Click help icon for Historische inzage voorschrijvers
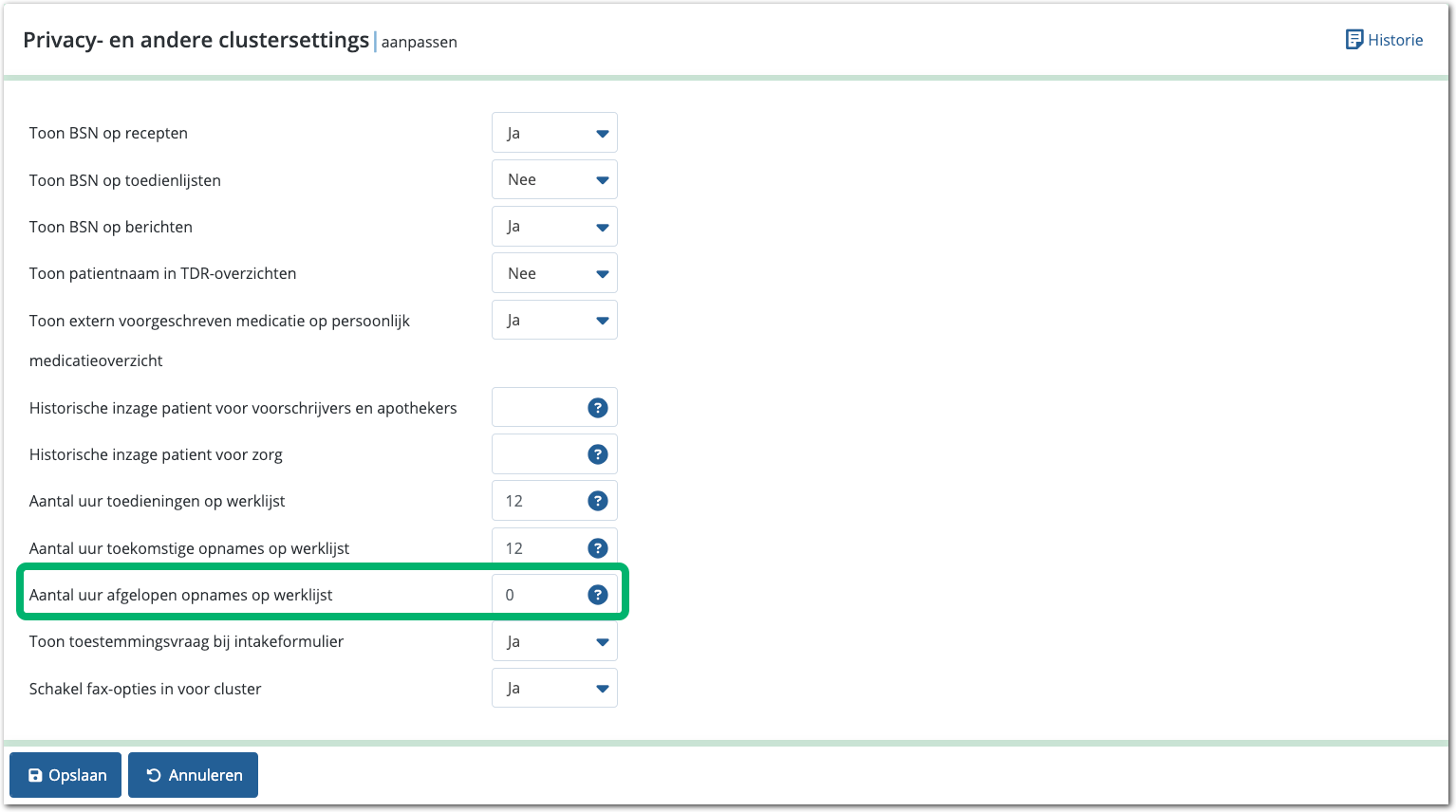 (x=597, y=408)
